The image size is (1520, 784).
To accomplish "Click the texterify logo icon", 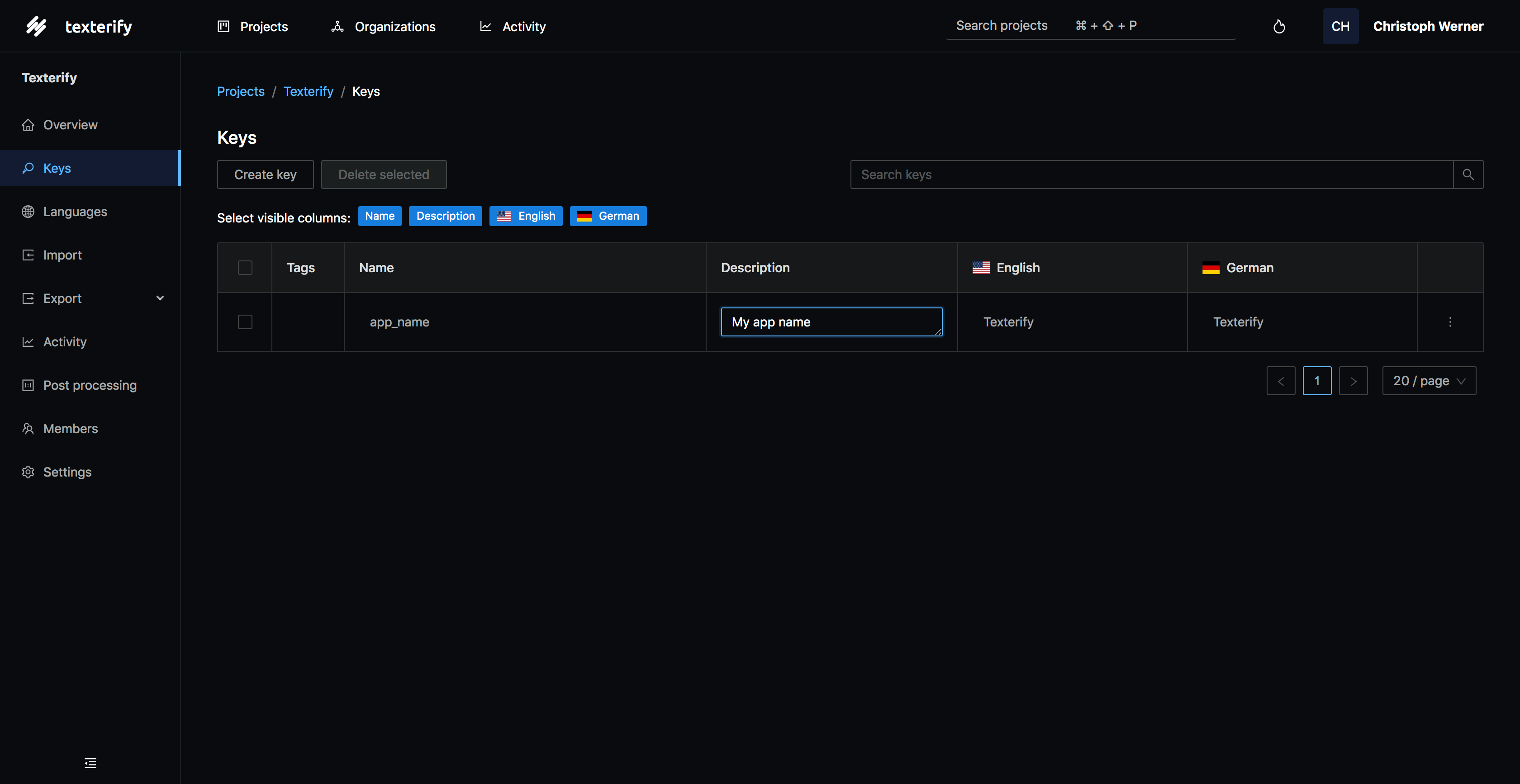I will pyautogui.click(x=37, y=27).
